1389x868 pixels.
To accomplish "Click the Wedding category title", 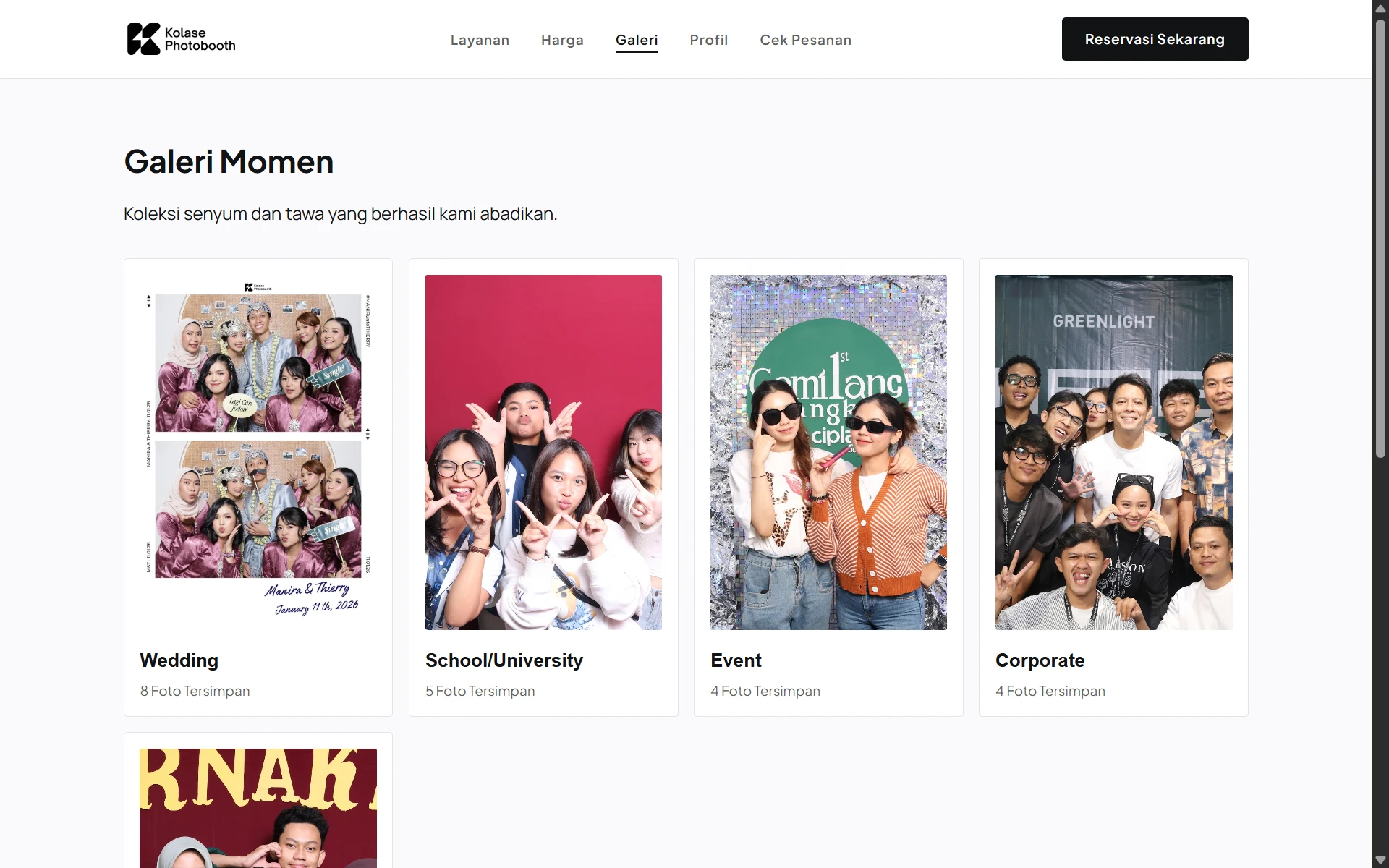I will (179, 660).
